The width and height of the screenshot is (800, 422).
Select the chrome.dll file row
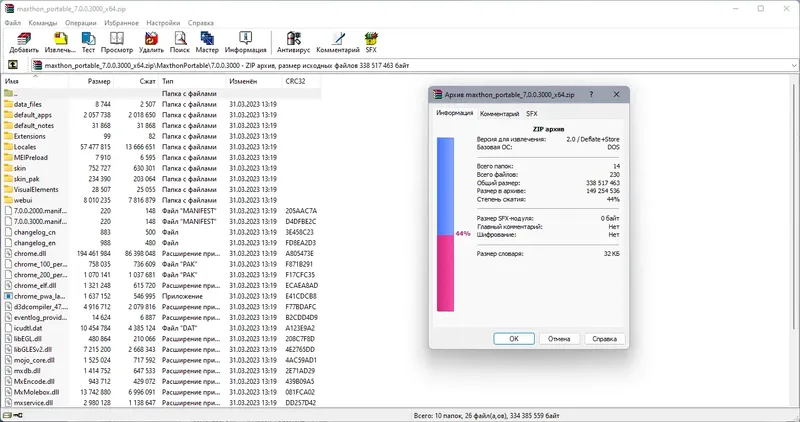pyautogui.click(x=161, y=254)
